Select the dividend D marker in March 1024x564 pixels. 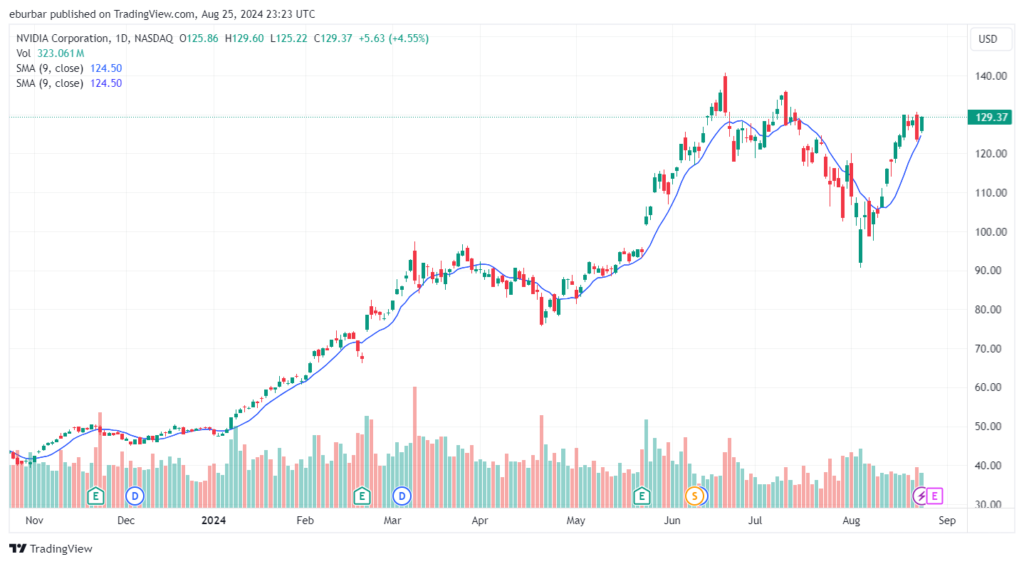click(x=402, y=495)
